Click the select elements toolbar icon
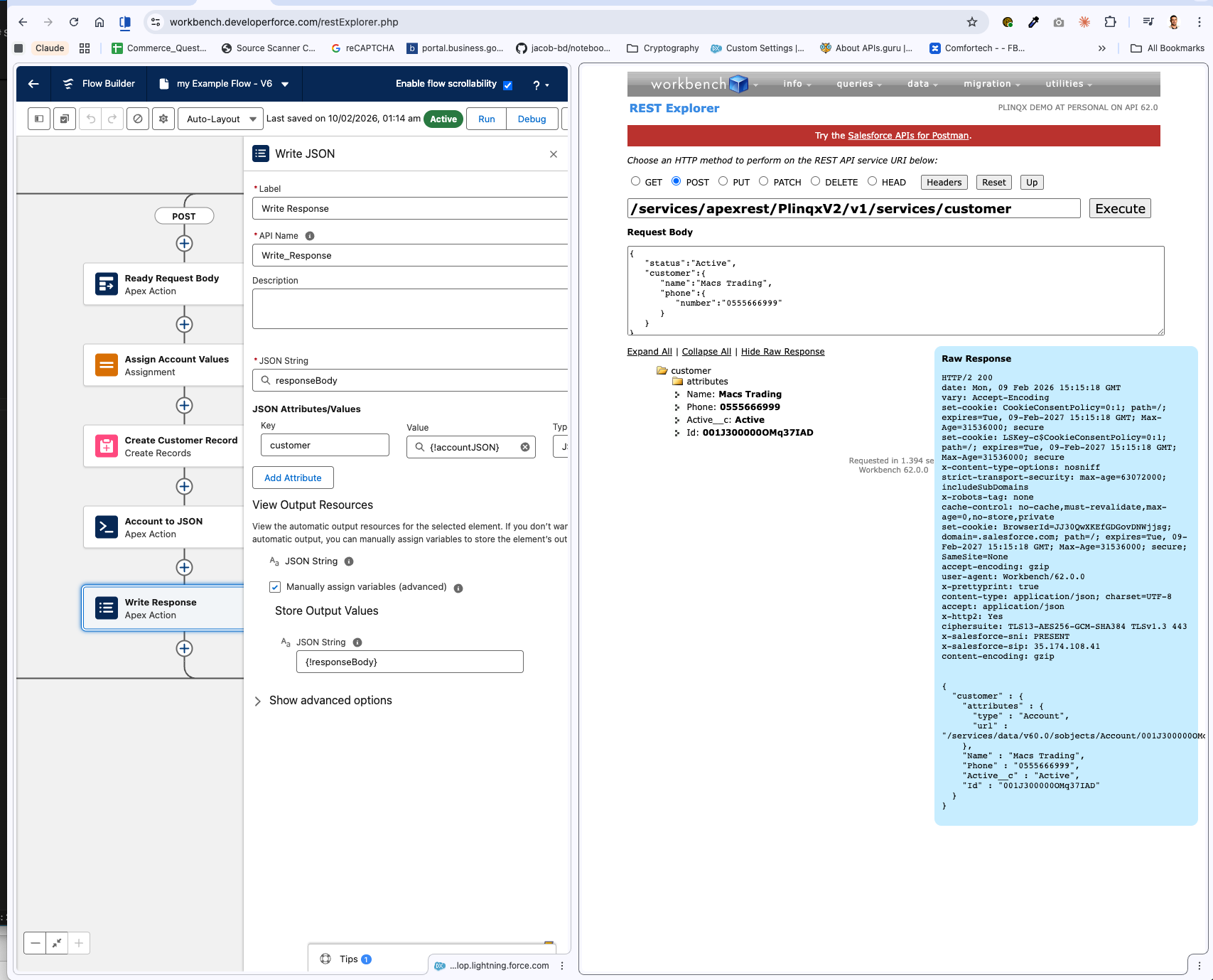The width and height of the screenshot is (1213, 980). [65, 119]
